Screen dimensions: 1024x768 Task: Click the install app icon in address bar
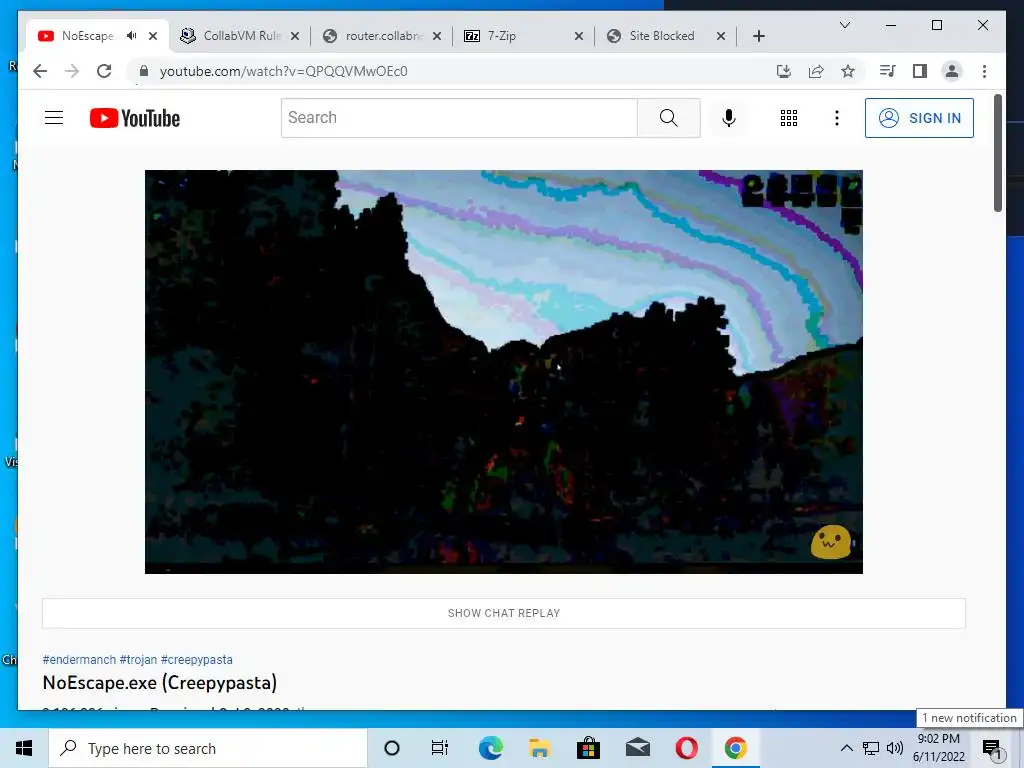click(784, 71)
